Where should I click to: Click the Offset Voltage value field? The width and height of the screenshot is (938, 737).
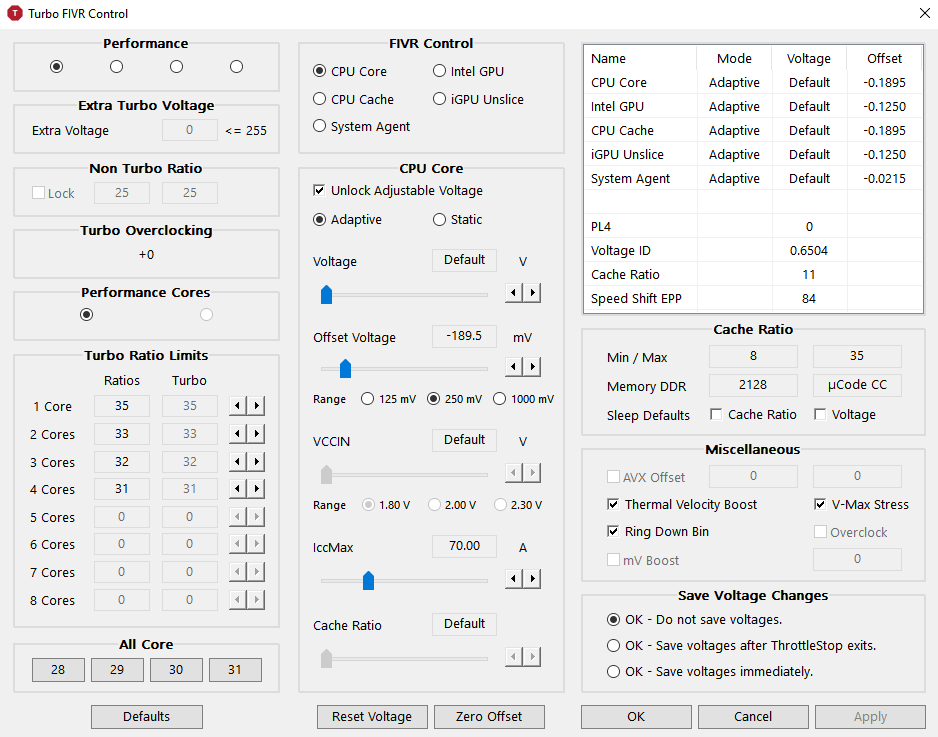coord(464,336)
